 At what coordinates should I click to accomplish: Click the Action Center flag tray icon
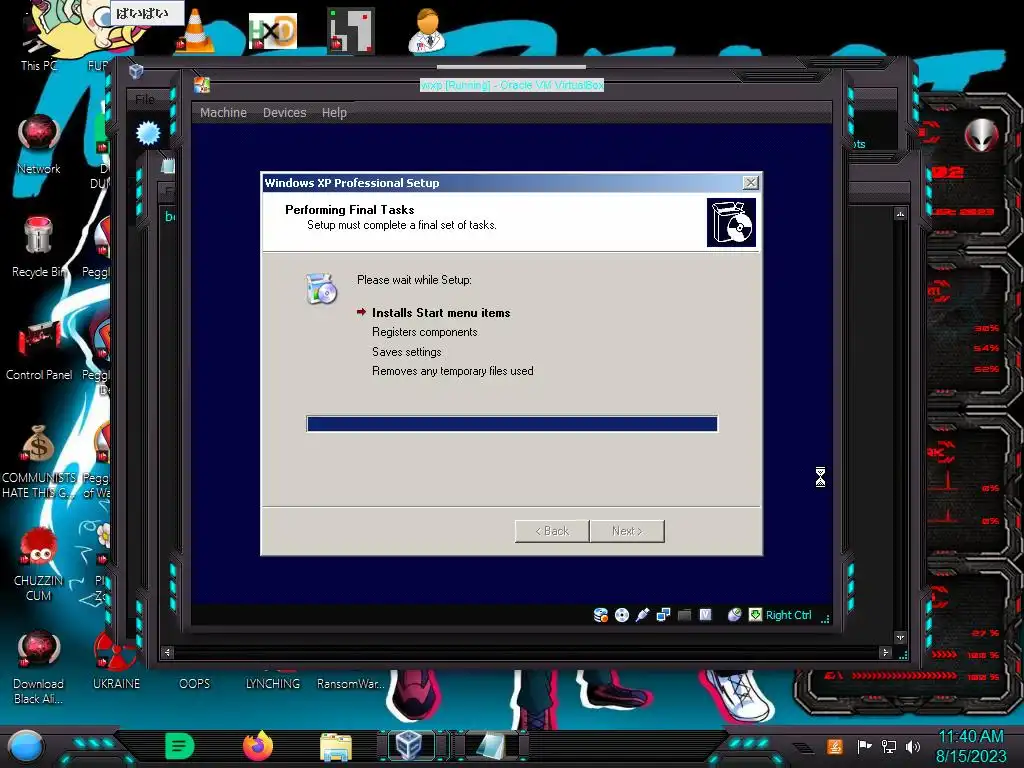point(864,746)
